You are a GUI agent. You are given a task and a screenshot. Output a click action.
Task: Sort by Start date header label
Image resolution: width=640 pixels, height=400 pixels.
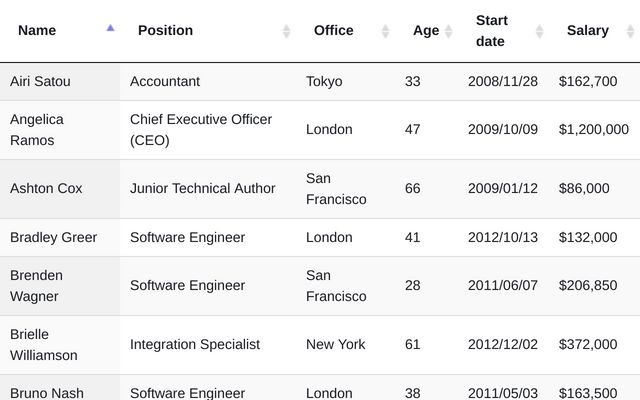pyautogui.click(x=491, y=31)
